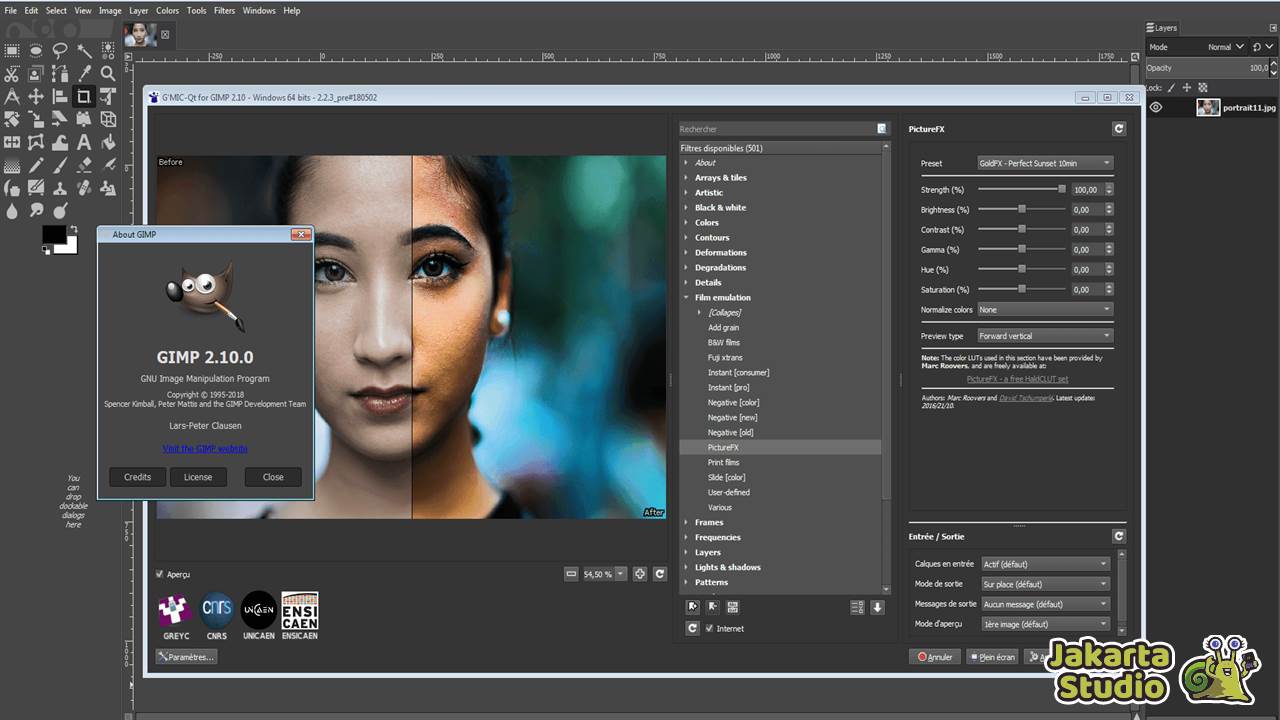
Task: Pick the Blur/Sharpen droplet tool
Action: pos(12,211)
